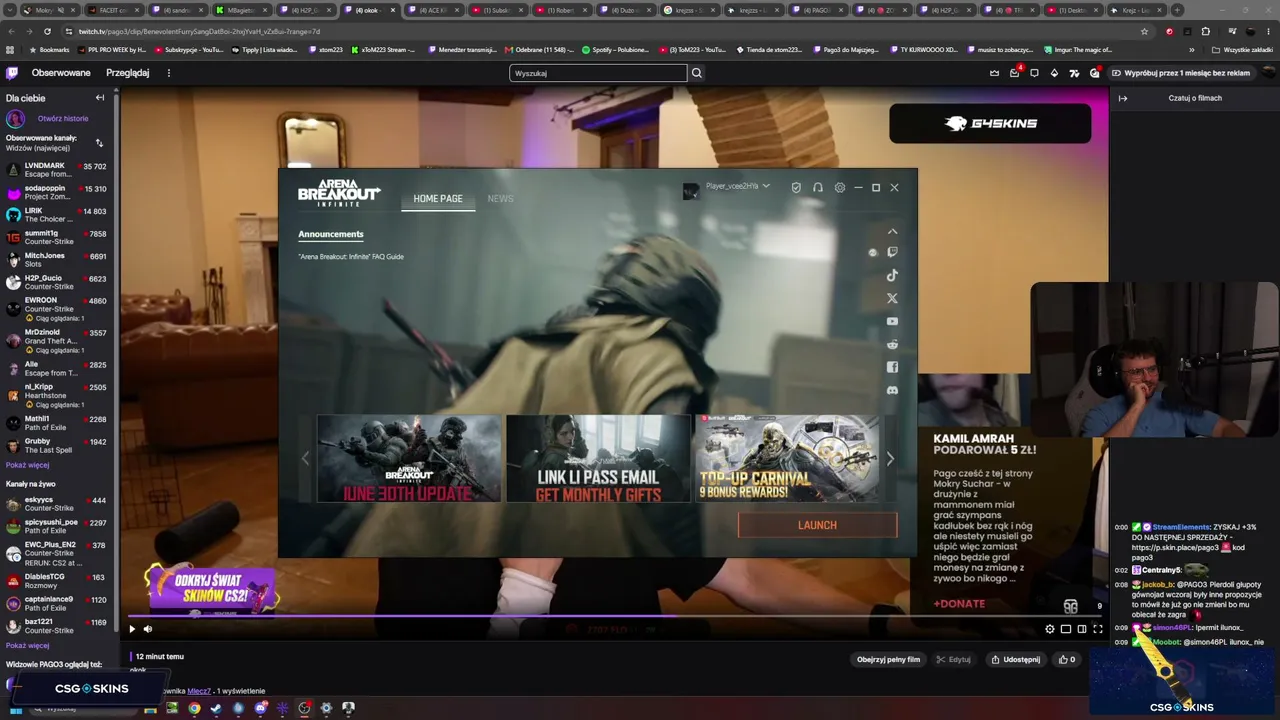The image size is (1280, 720).
Task: Expand the Player account dropdown
Action: click(x=766, y=186)
